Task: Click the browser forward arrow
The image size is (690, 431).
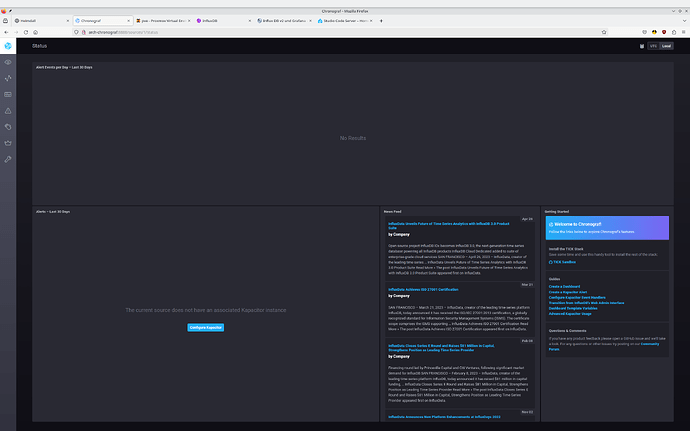Action: coord(16,32)
